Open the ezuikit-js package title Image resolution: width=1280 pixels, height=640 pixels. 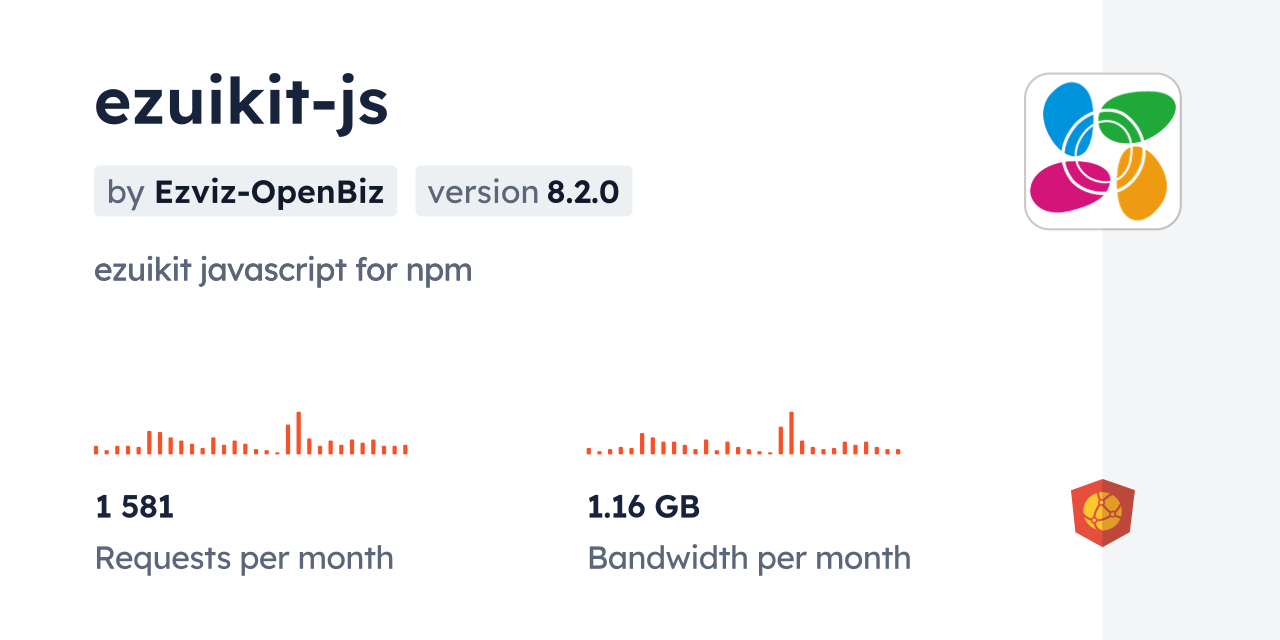click(241, 103)
